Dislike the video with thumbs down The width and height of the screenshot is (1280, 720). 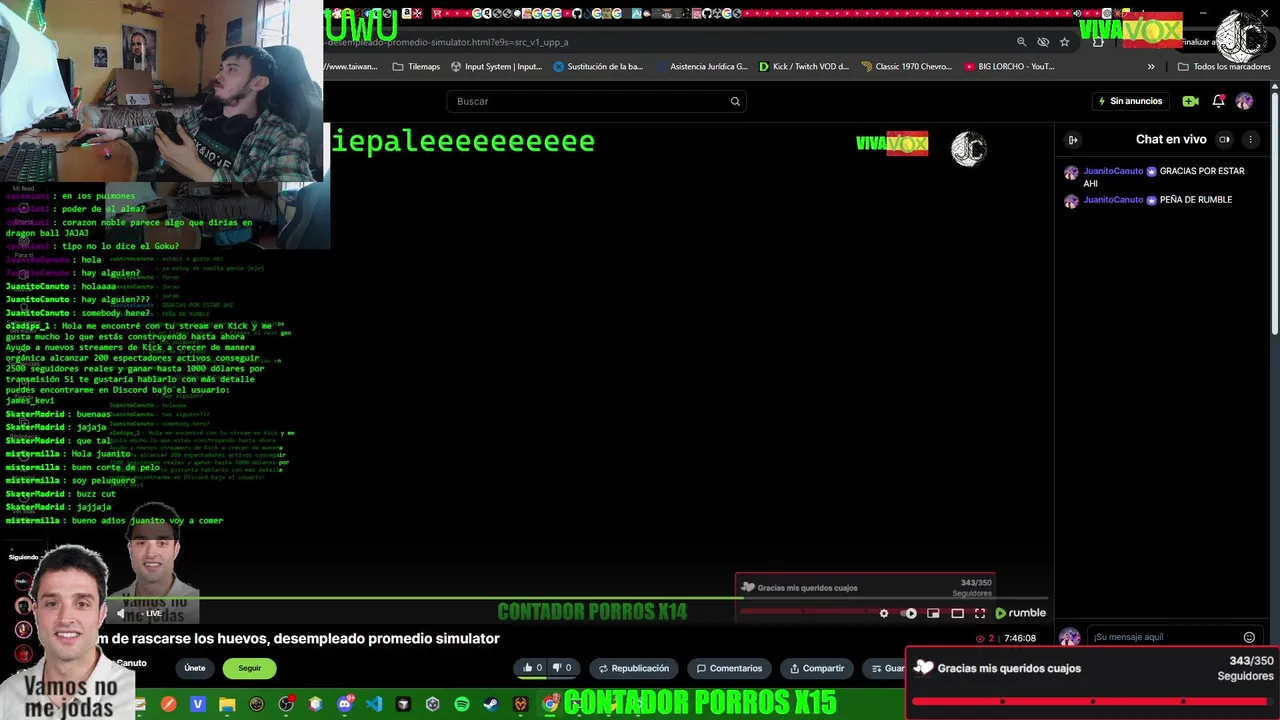click(563, 668)
